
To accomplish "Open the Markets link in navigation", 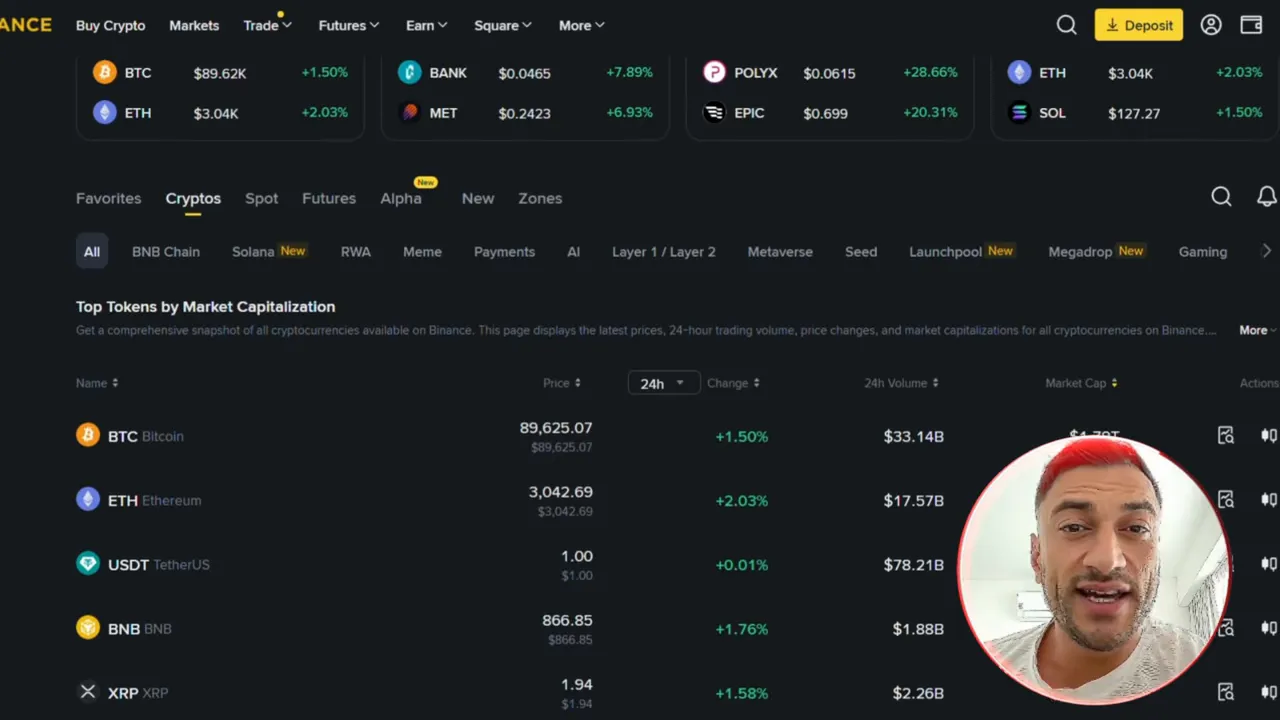I will [194, 25].
